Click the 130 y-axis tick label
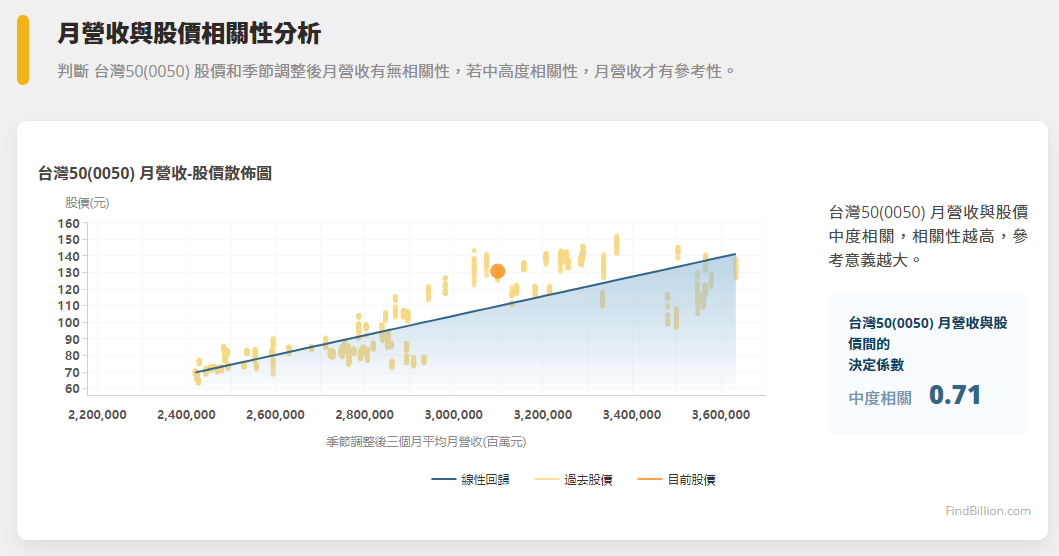This screenshot has width=1059, height=556. 69,273
